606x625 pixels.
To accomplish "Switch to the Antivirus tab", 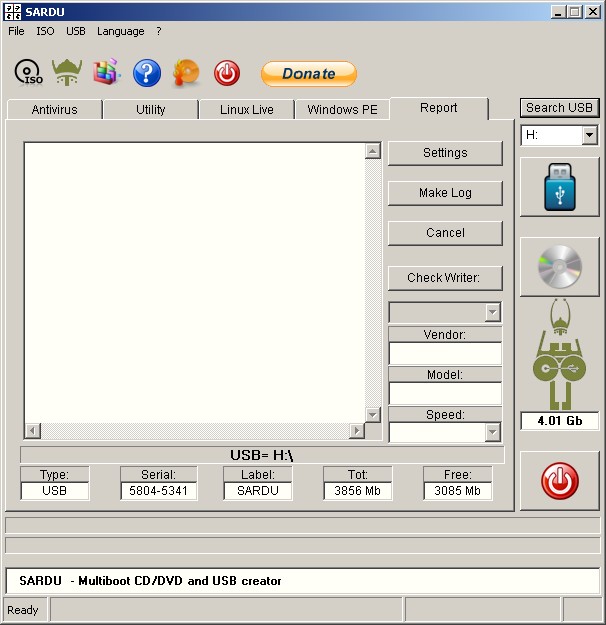I will tap(55, 110).
